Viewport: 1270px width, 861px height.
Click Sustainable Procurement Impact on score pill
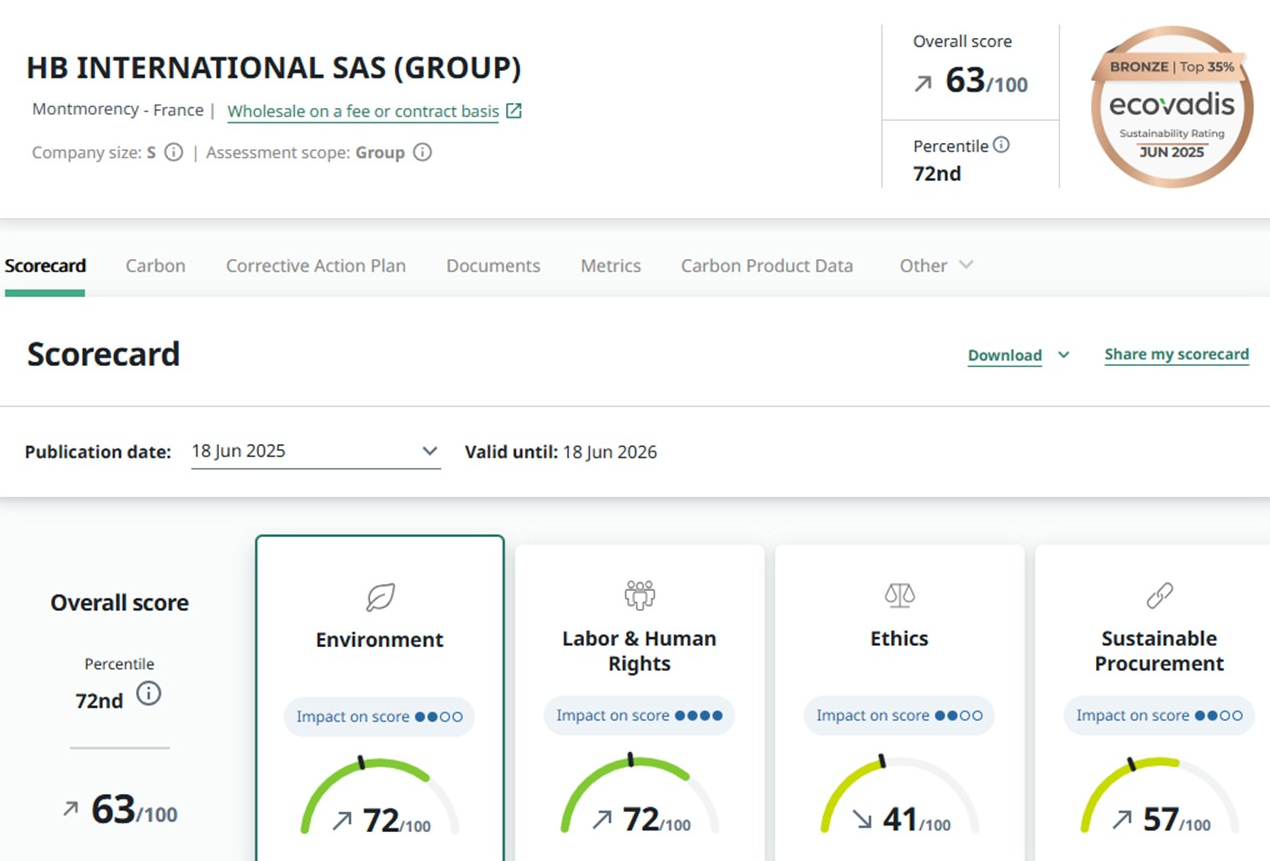(x=1159, y=716)
